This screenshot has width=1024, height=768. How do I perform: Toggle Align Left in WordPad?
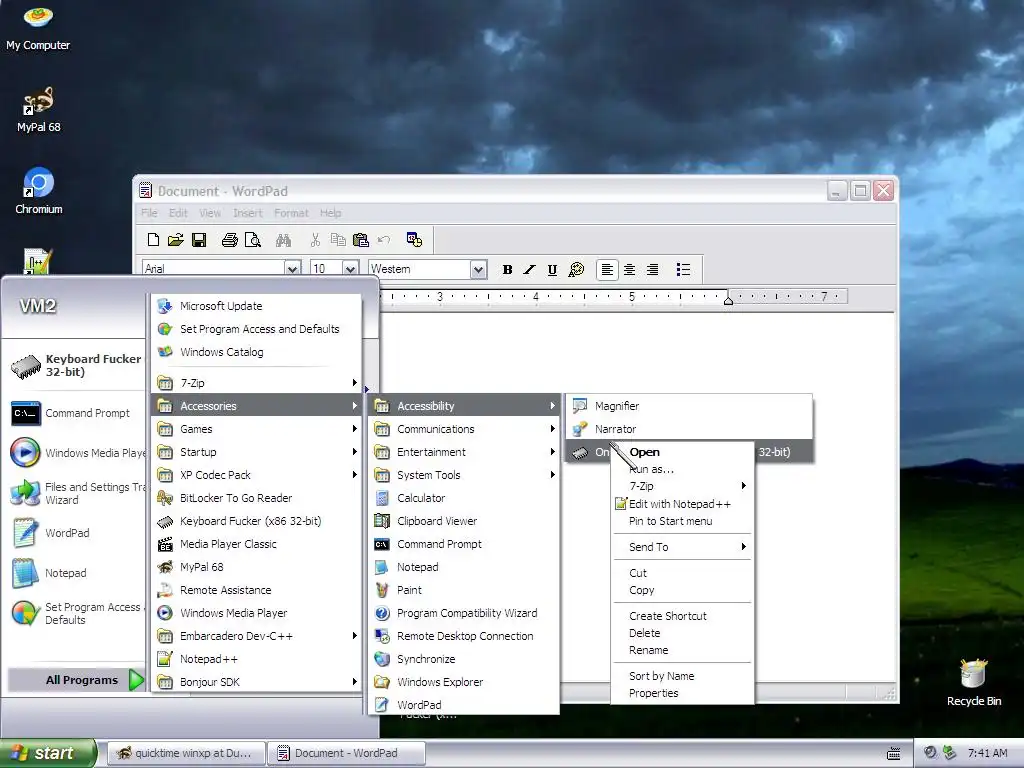(x=607, y=269)
